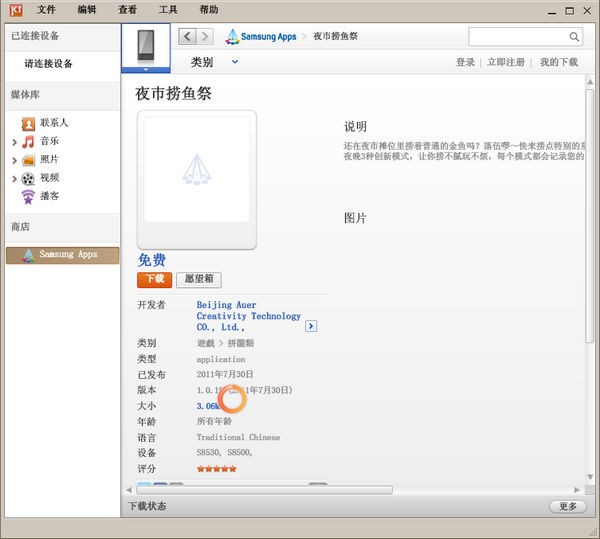Screen dimensions: 600x539
Task: Click the application type value
Action: point(221,360)
